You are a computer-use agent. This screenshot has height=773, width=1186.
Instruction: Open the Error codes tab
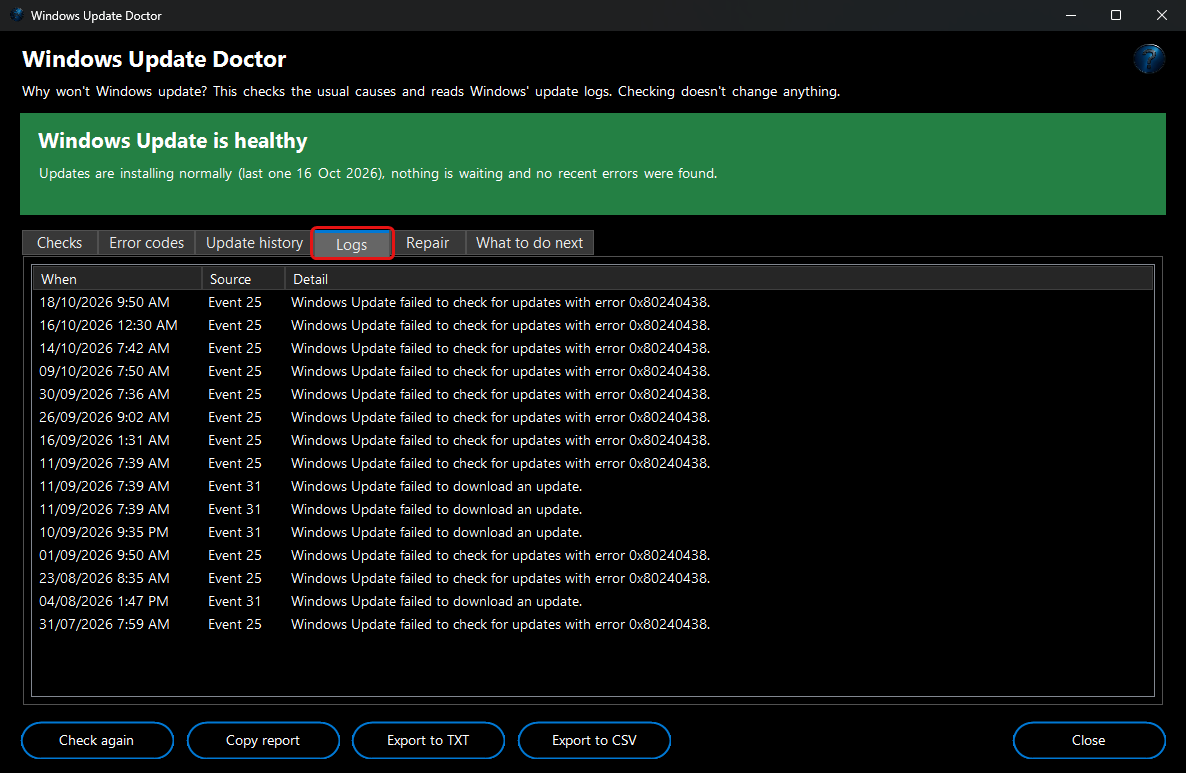click(x=146, y=243)
